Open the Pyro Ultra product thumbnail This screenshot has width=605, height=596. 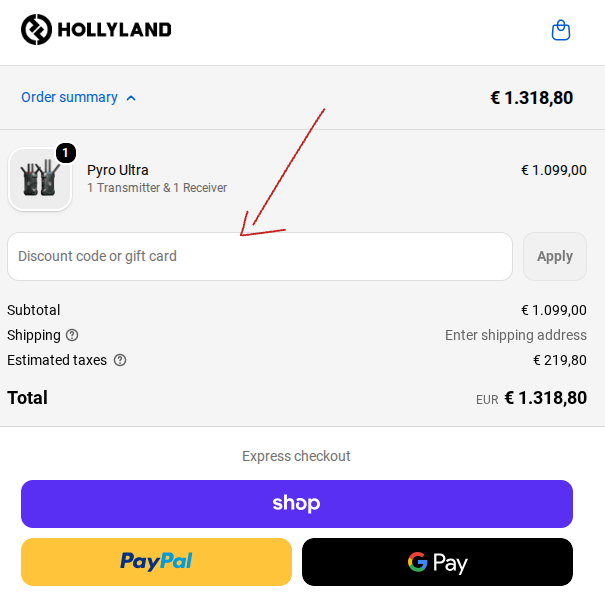click(40, 180)
